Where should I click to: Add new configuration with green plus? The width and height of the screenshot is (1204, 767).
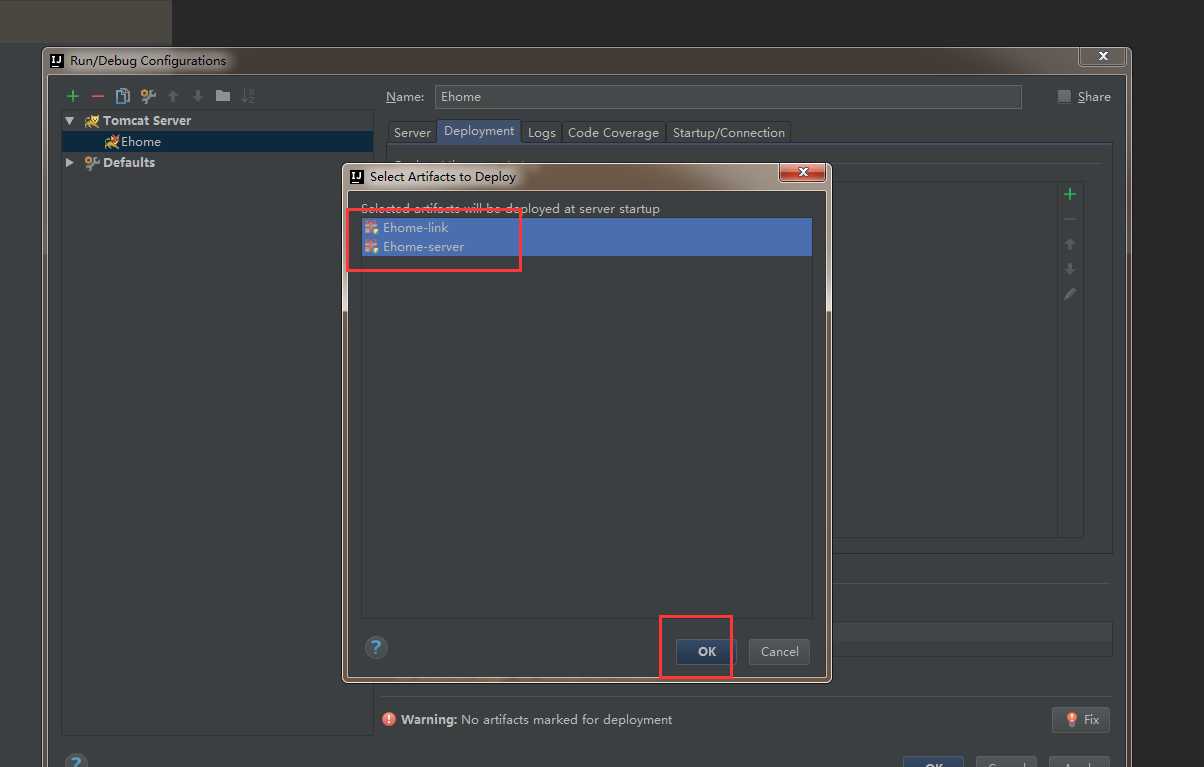click(72, 96)
